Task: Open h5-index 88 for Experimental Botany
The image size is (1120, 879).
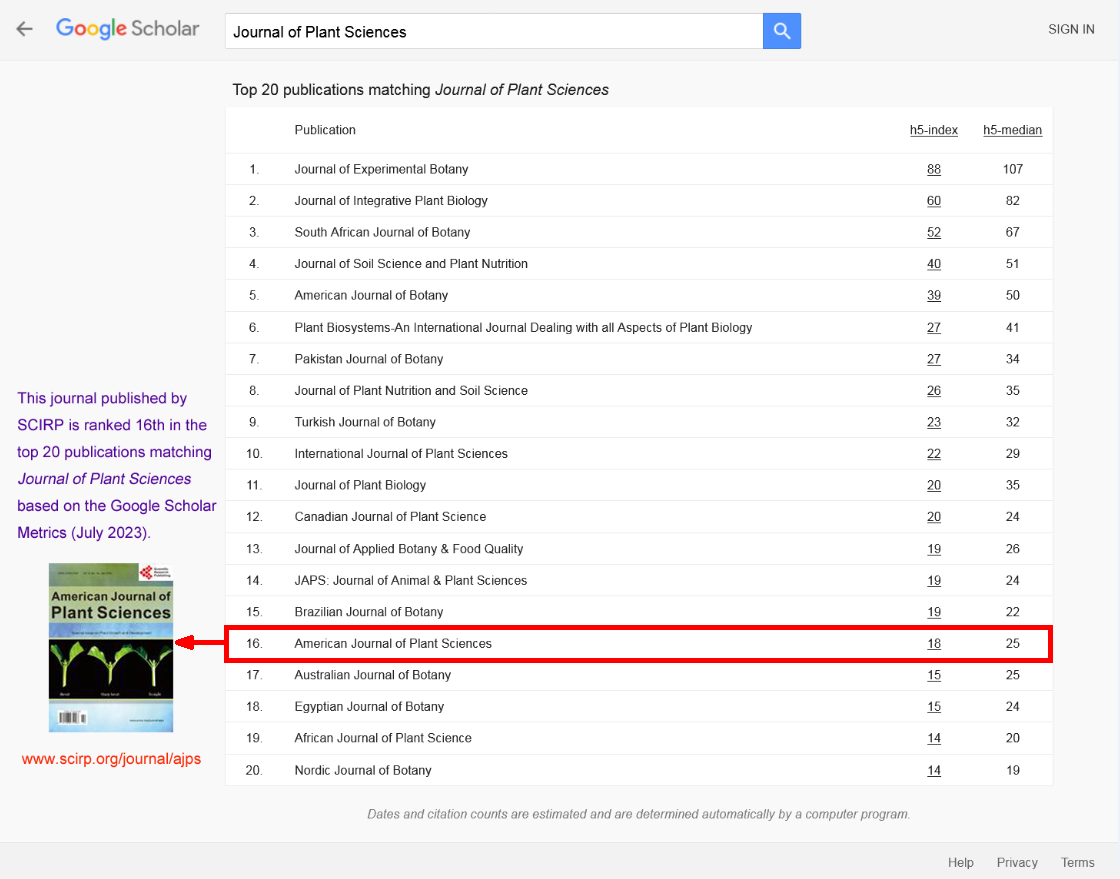Action: tap(933, 169)
